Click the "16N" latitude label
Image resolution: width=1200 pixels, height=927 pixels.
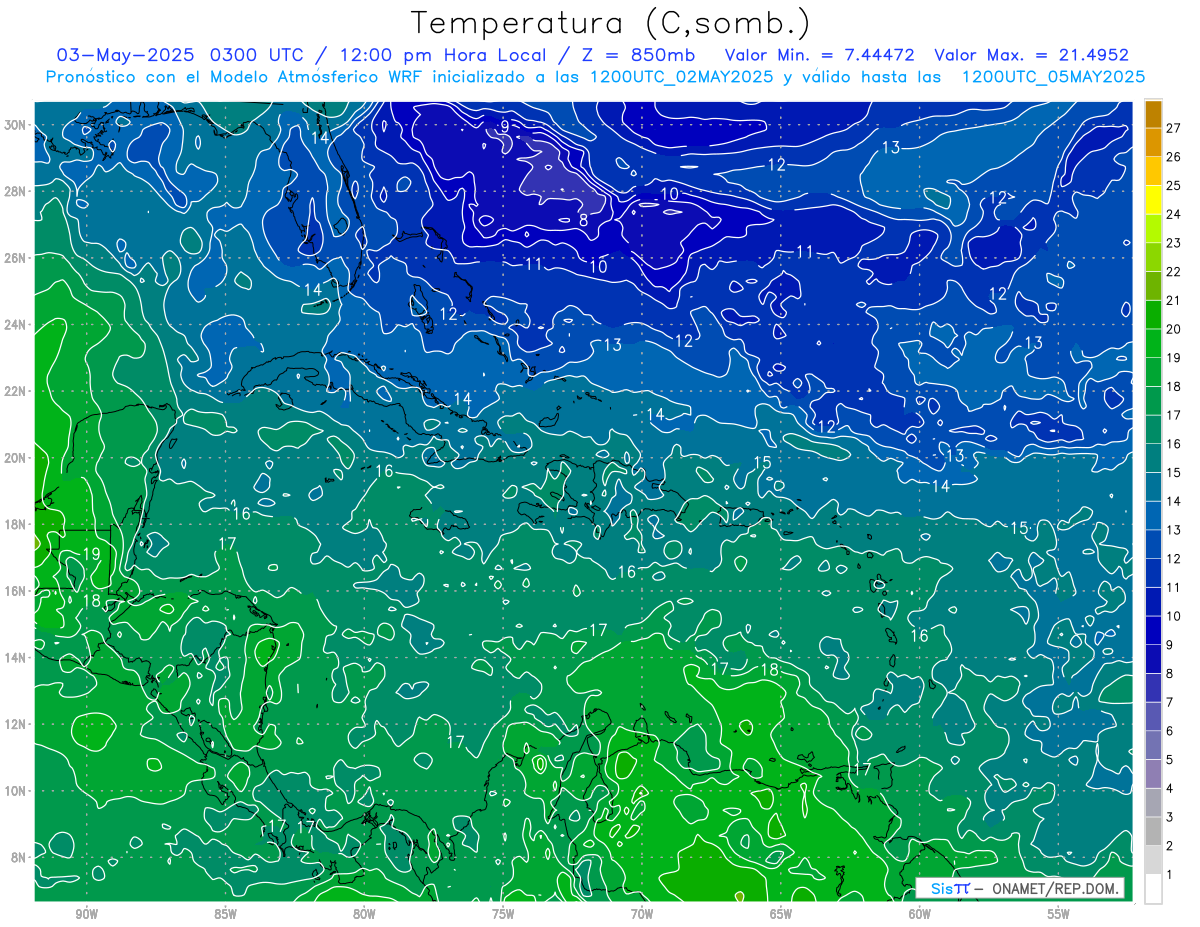tap(16, 591)
